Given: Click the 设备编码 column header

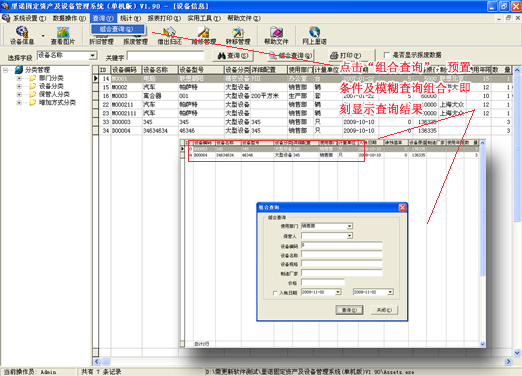Looking at the screenshot, I should point(126,70).
